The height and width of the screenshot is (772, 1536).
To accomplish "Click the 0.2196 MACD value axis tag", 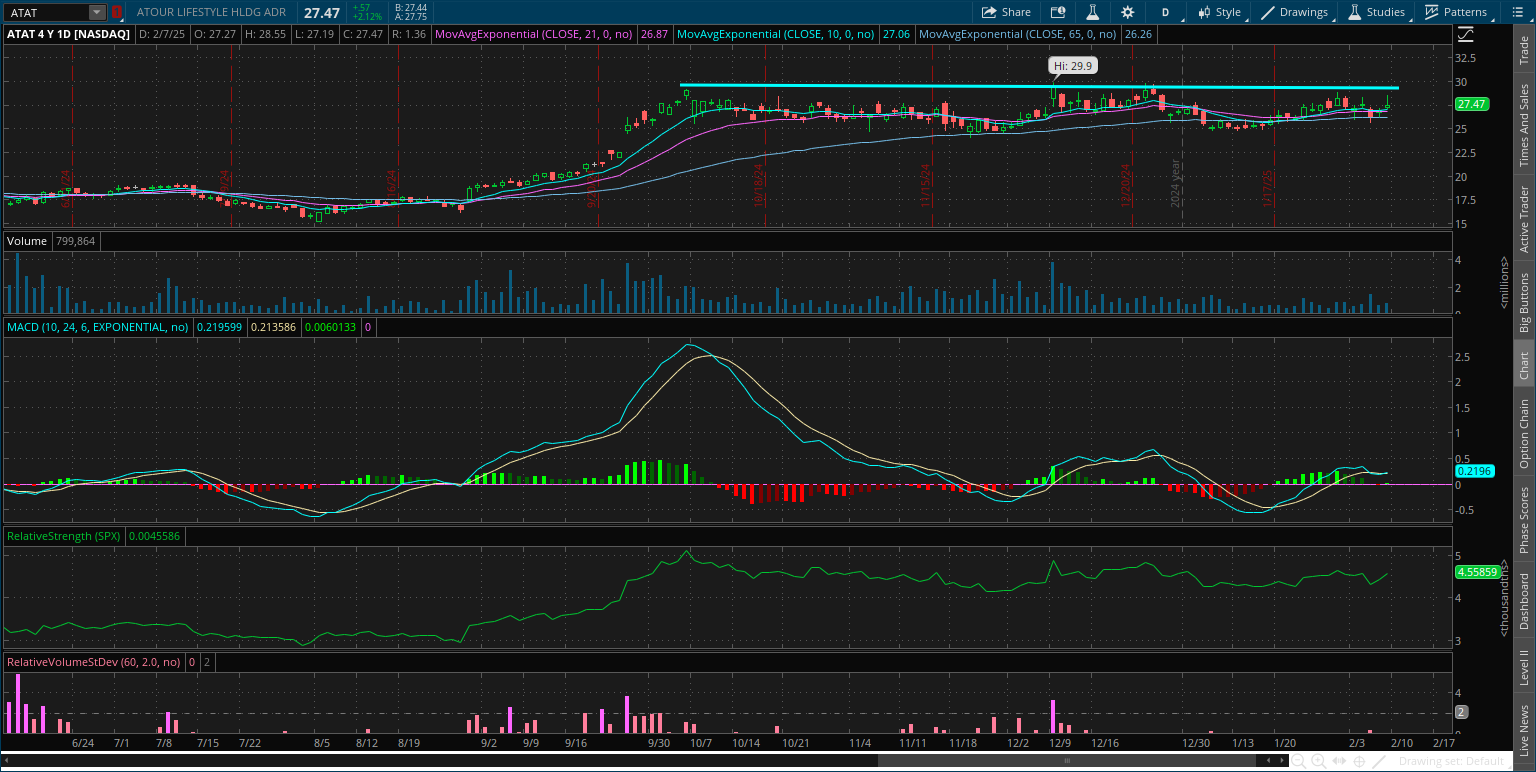I will coord(1475,471).
